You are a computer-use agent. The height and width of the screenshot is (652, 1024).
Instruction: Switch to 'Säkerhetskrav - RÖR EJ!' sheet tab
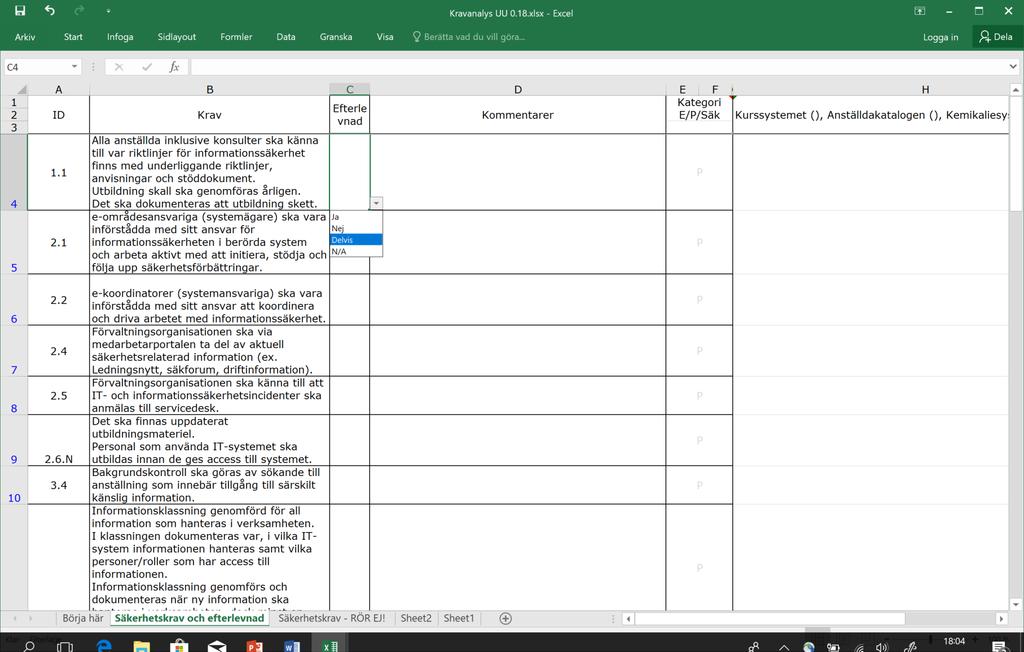tap(332, 617)
